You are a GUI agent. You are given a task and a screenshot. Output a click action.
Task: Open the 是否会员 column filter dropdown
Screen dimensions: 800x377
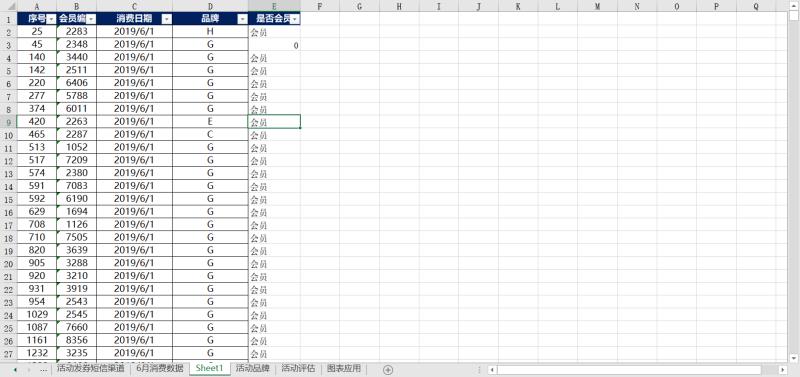pos(295,19)
